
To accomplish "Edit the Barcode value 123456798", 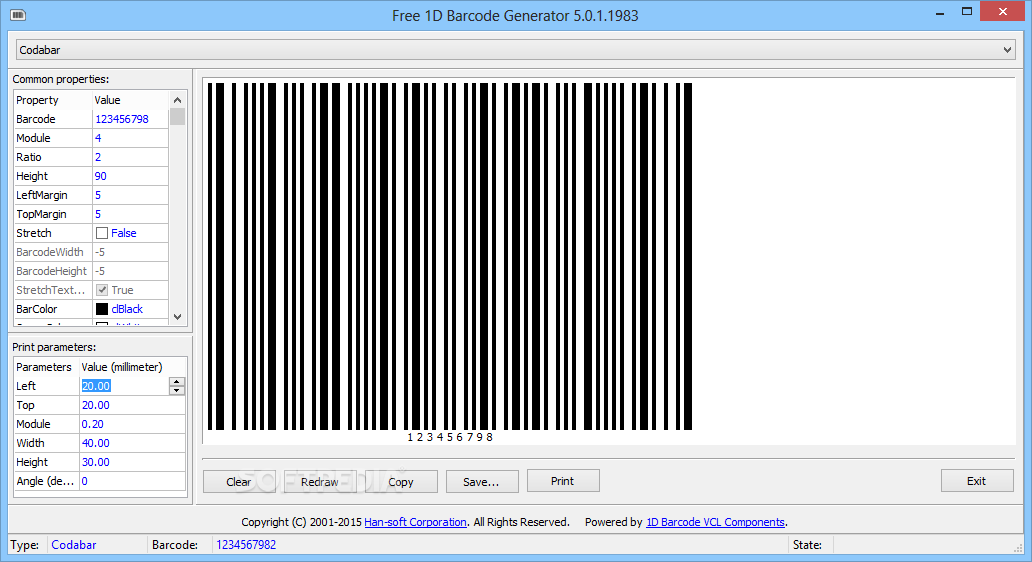I will (130, 119).
